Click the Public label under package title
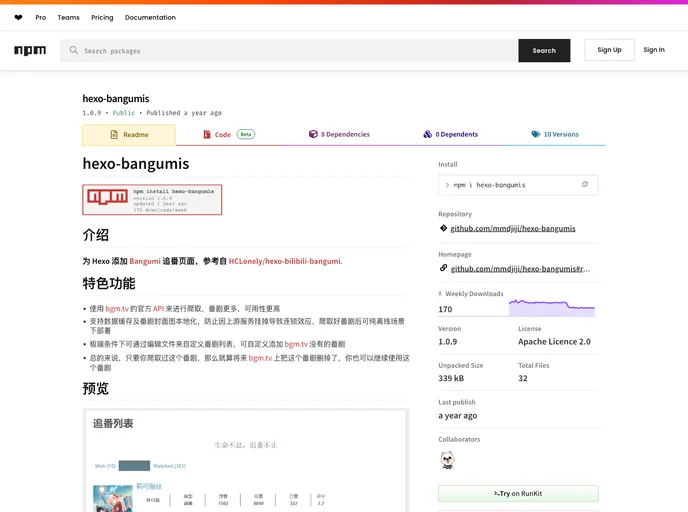Viewport: 688px width, 512px height. pos(124,113)
